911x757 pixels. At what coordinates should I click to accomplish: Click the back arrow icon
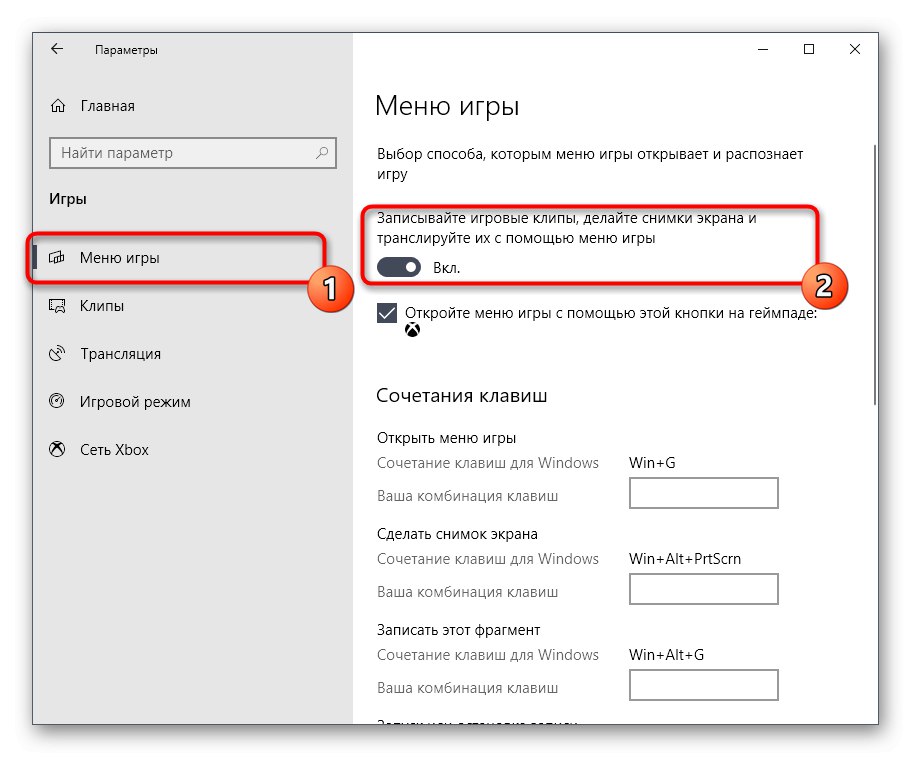57,49
